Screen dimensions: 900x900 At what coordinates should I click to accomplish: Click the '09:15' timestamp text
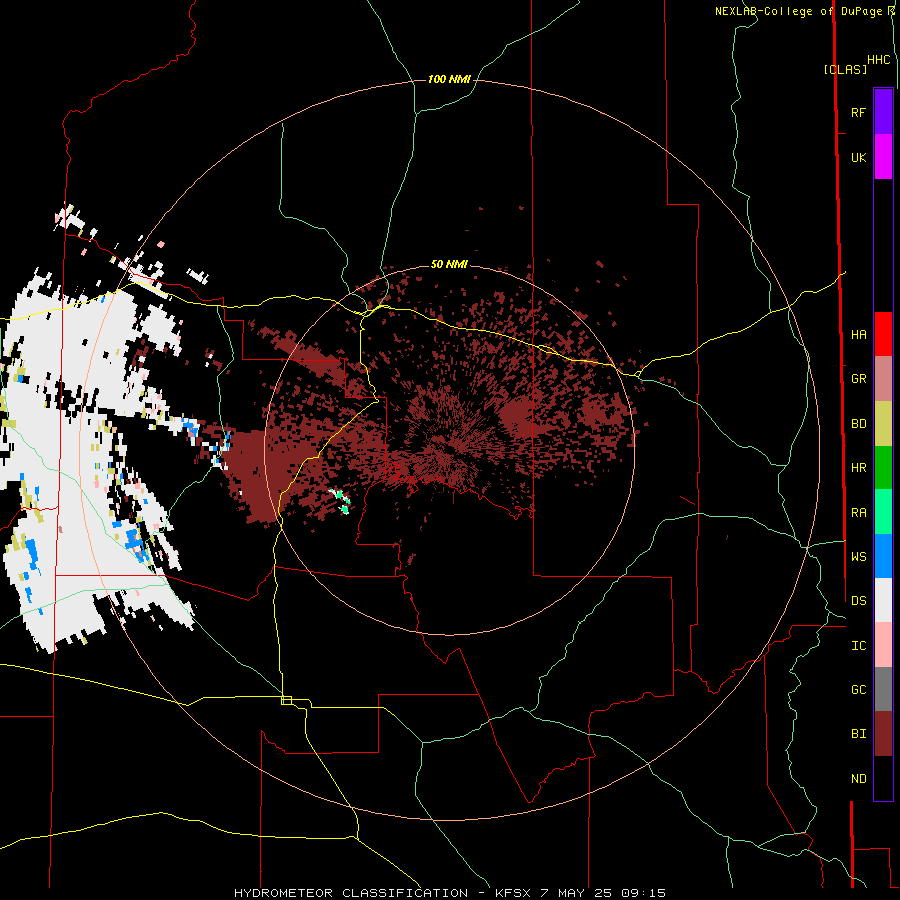pos(643,893)
